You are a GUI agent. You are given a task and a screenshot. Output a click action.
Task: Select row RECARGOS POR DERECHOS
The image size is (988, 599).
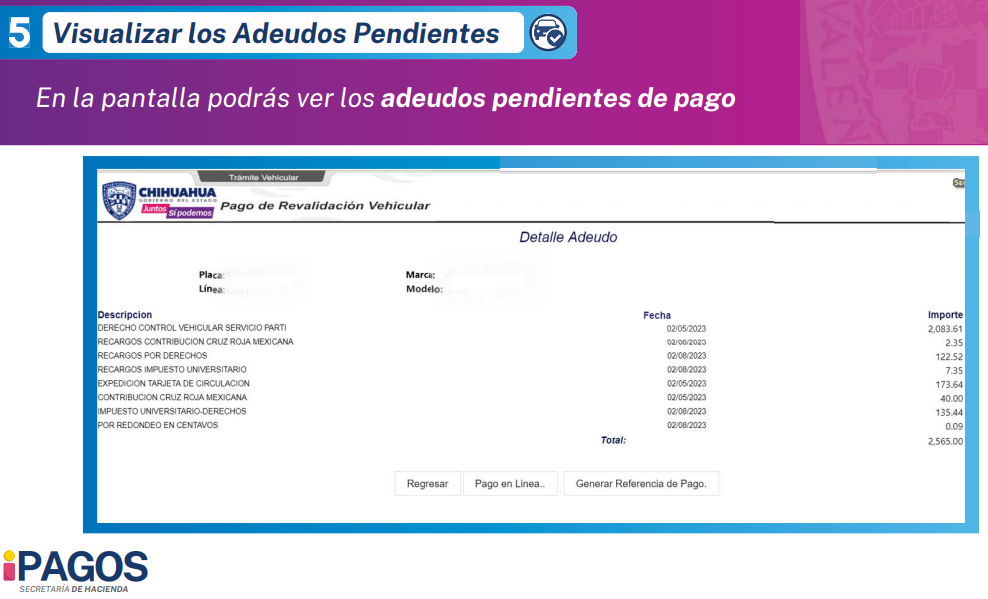pos(530,356)
